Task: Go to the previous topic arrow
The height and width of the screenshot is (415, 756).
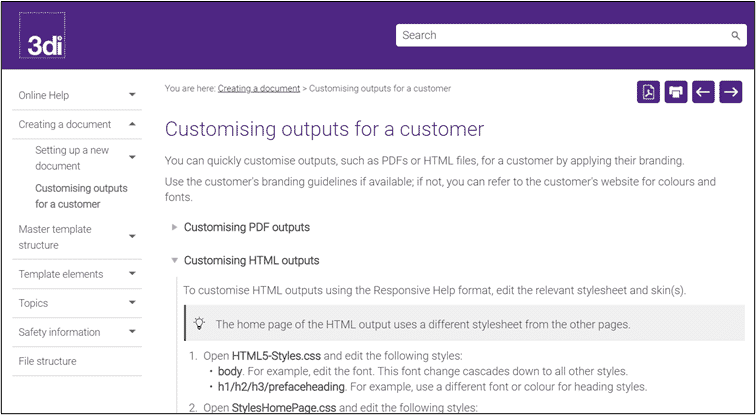Action: click(x=703, y=92)
